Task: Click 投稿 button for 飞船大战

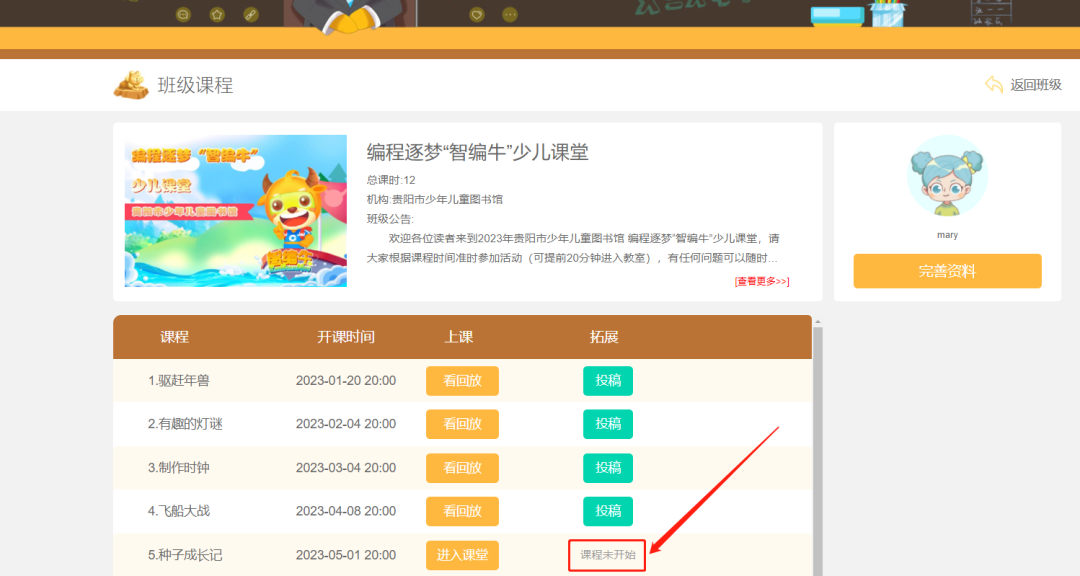Action: (608, 511)
